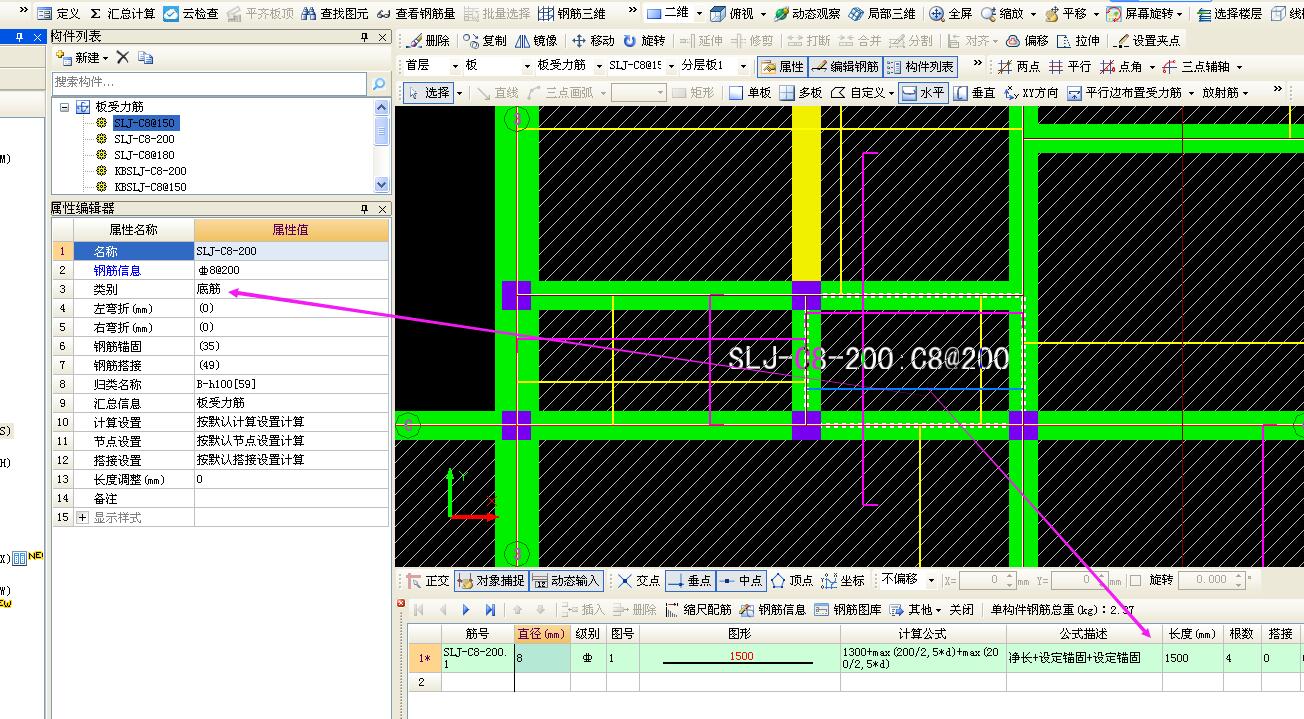Select KBSLJ-C8-200 in component tree

[150, 171]
